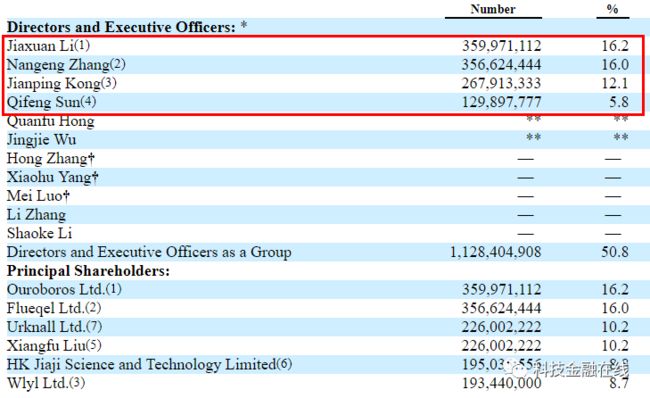Select the percentage "5.8"
The image size is (650, 398).
point(619,102)
